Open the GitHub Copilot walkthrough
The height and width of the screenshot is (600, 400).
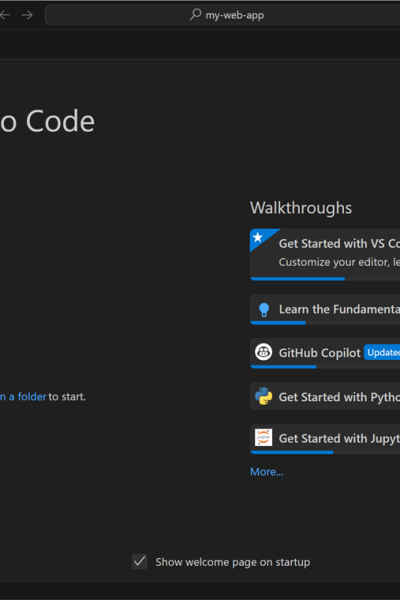click(x=325, y=353)
